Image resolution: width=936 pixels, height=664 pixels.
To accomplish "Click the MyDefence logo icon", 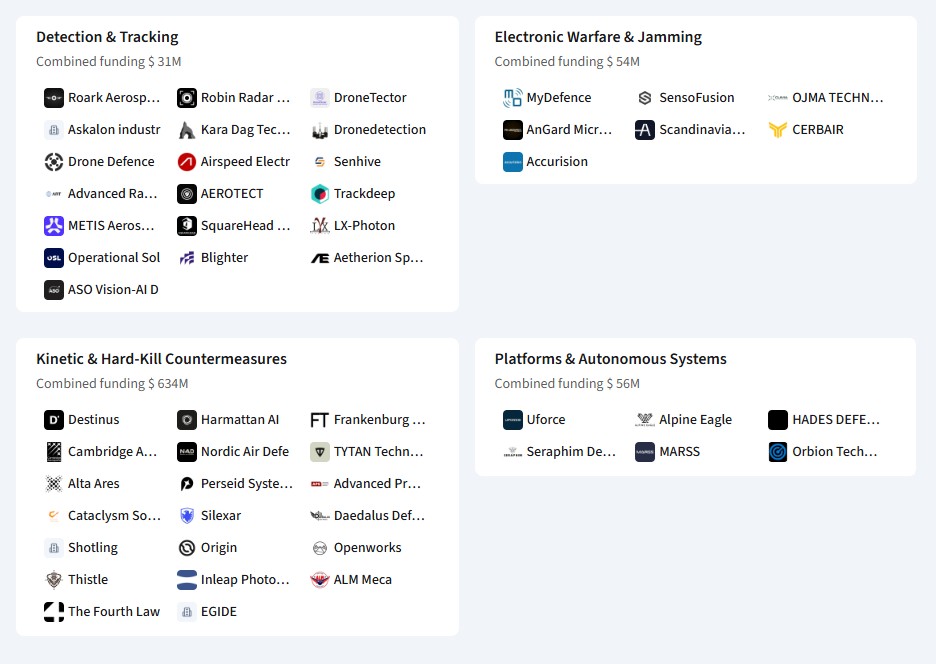I will [513, 98].
